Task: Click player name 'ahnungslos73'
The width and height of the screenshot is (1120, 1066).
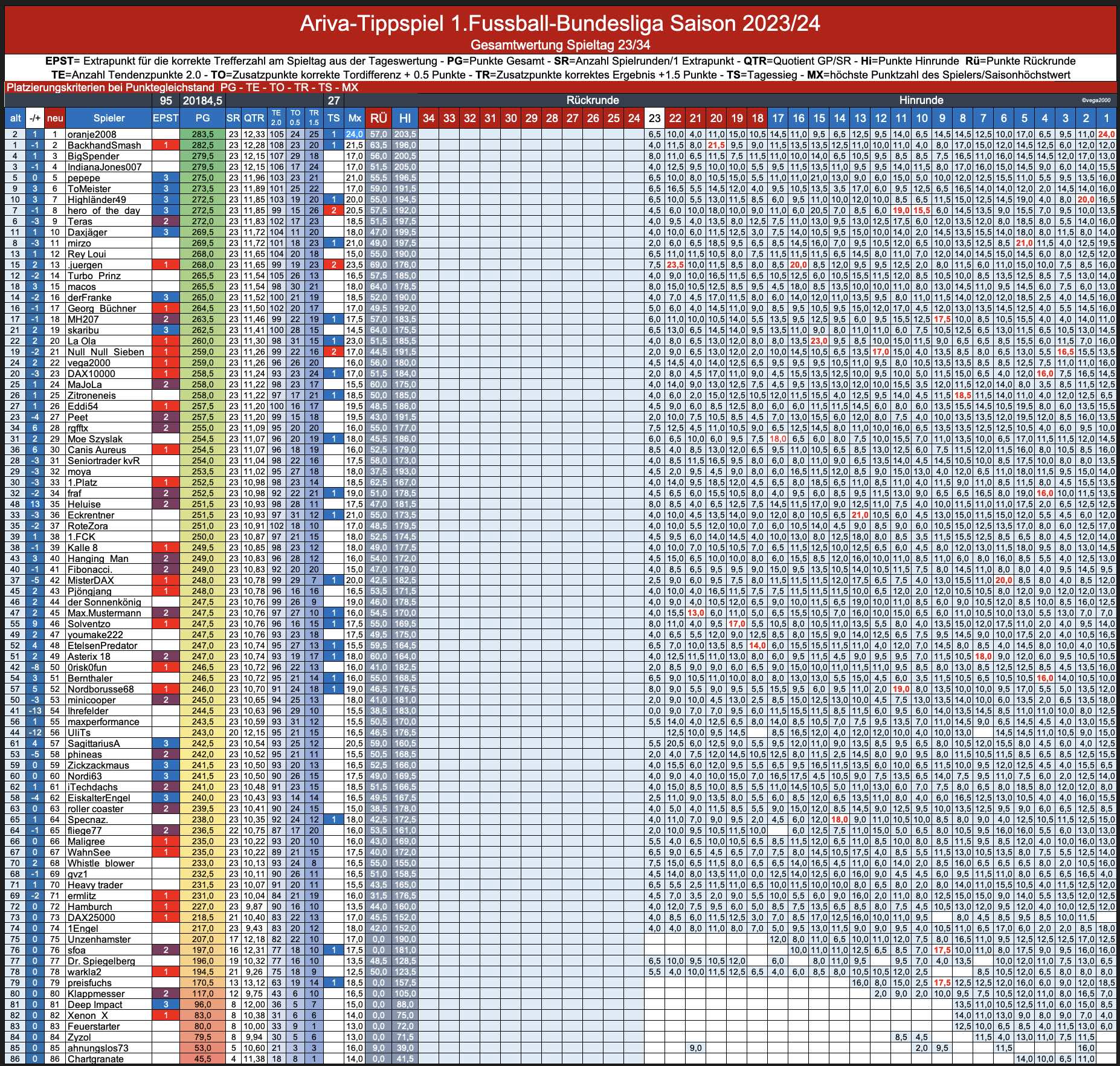Action: [98, 1048]
